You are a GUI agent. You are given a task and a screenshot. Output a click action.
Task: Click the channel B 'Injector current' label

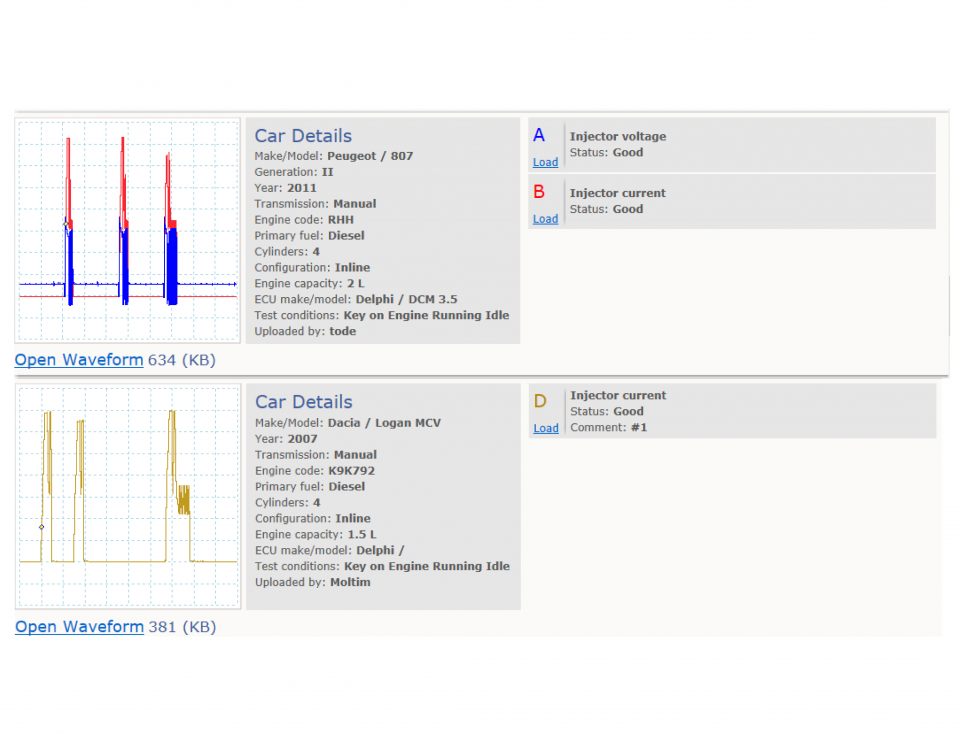coord(618,193)
